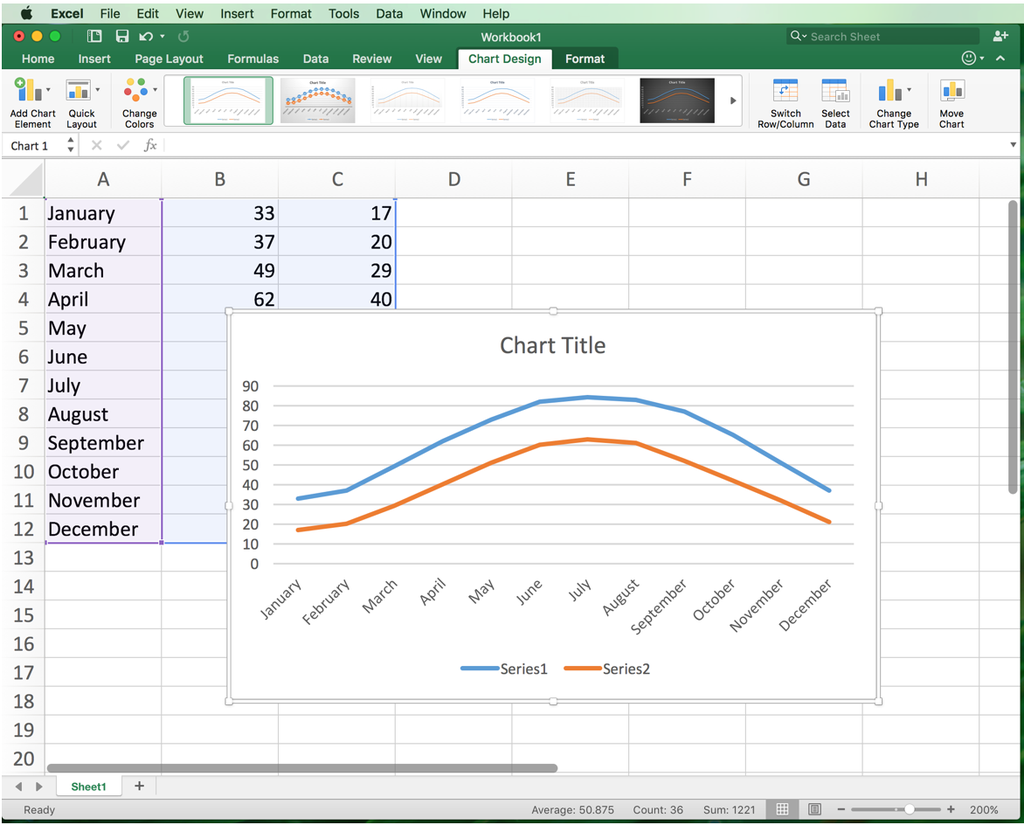Click the Move Chart icon
The height and width of the screenshot is (825, 1024).
[x=952, y=89]
